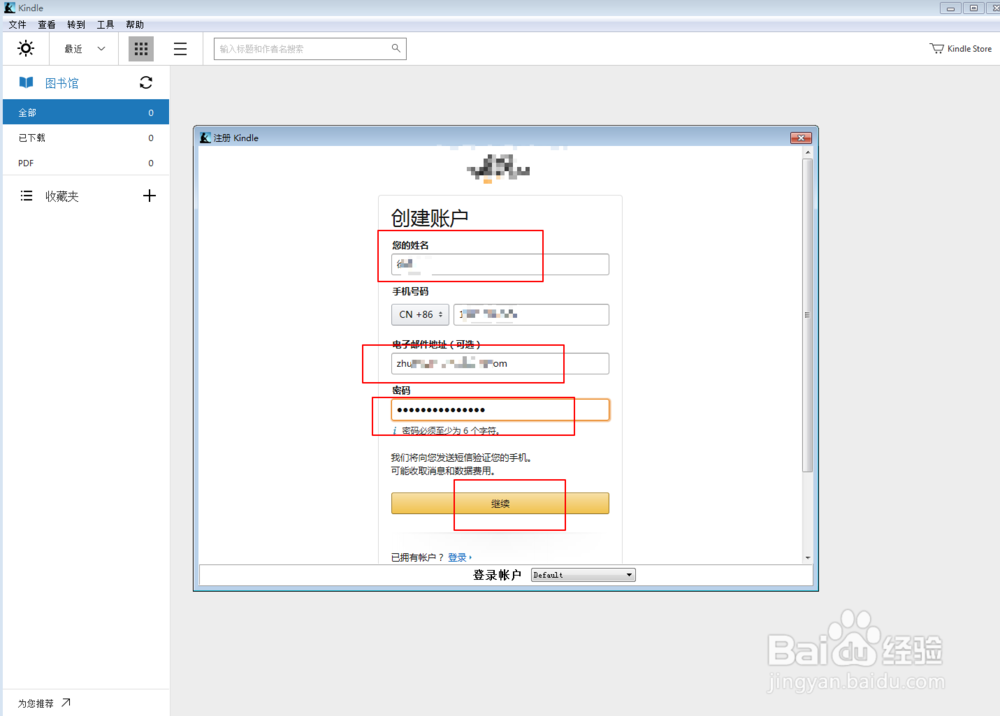The image size is (1000, 716).
Task: Minimize the Kindle main window
Action: [950, 8]
